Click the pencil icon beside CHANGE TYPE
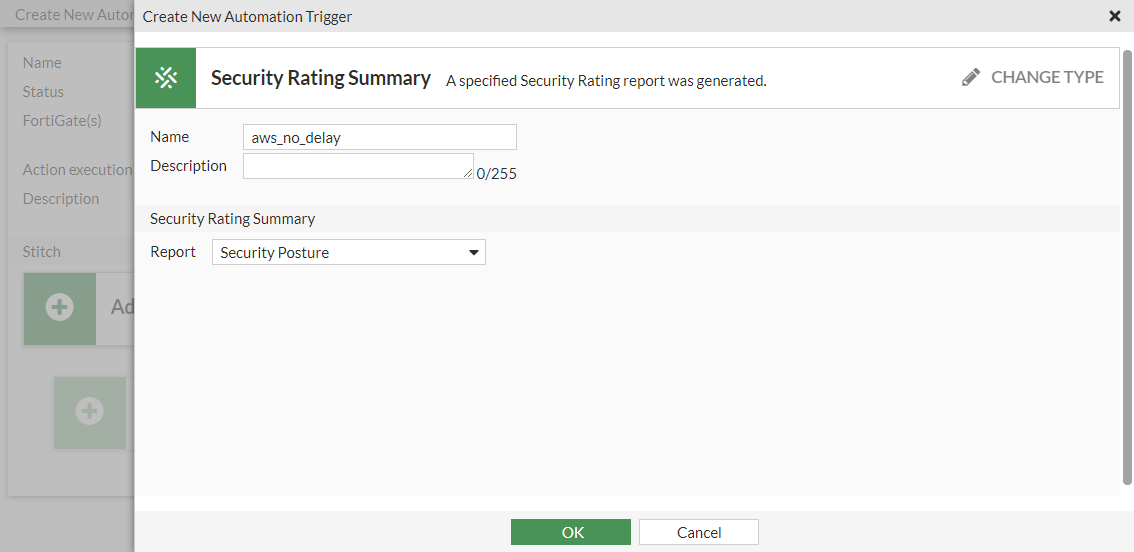 971,77
